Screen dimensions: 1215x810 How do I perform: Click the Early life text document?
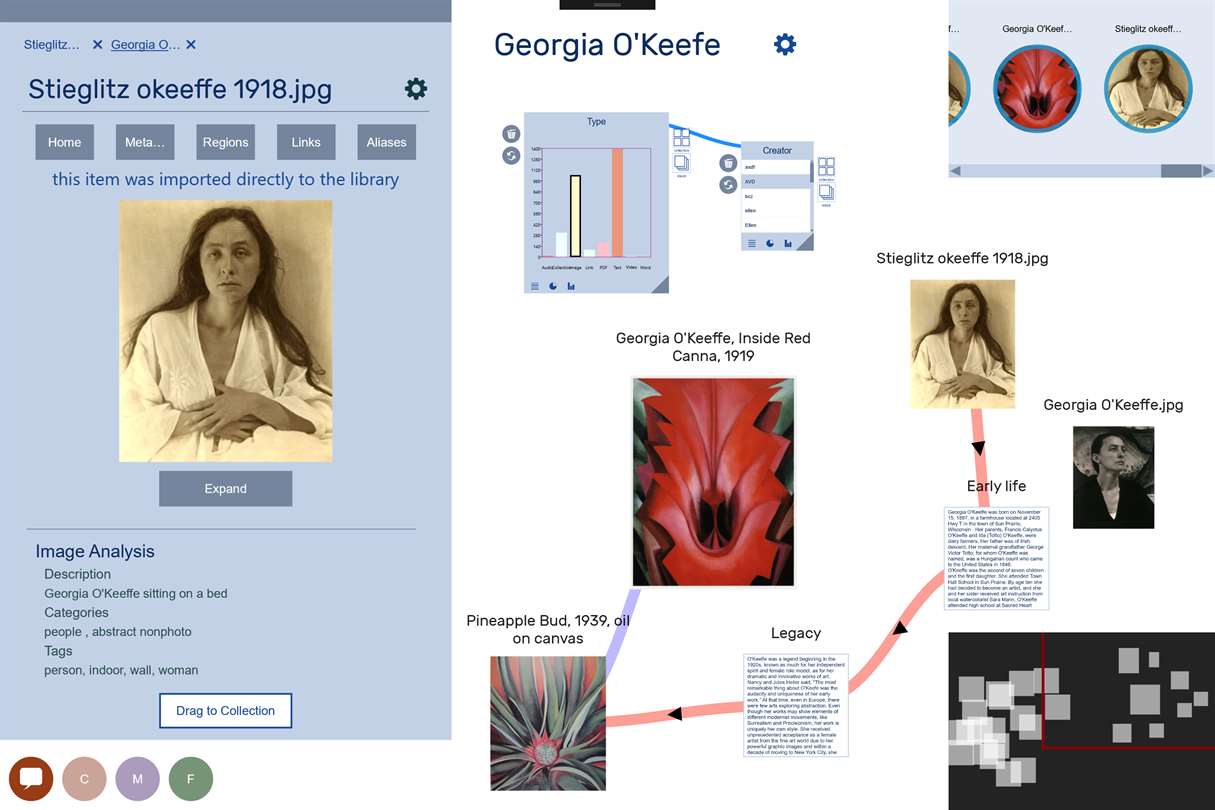point(997,558)
